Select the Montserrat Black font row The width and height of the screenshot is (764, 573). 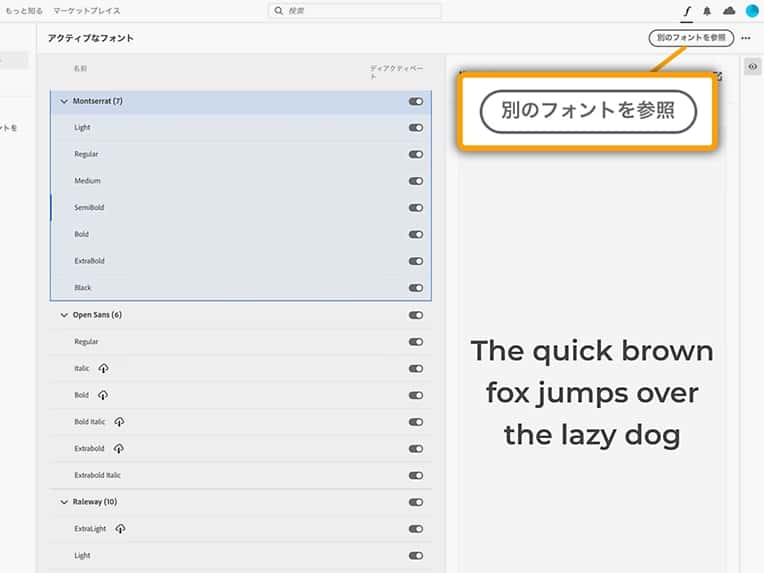tap(241, 287)
